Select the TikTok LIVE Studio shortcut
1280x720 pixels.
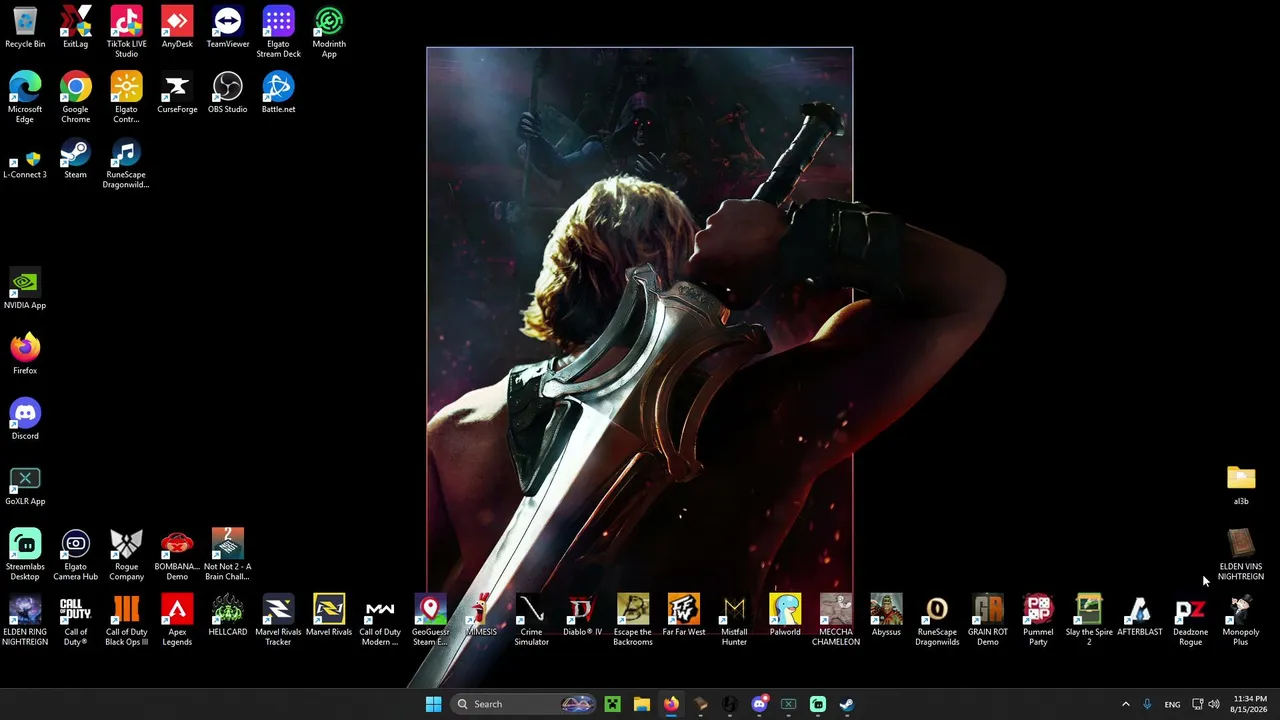coord(126,32)
